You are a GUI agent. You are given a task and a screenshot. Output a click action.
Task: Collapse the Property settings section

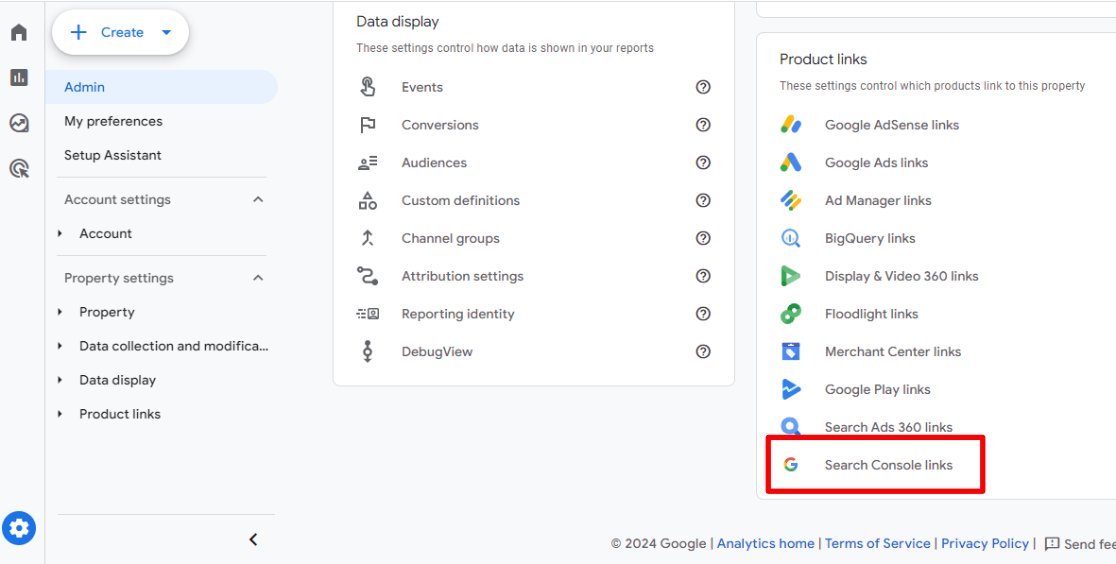coord(258,278)
